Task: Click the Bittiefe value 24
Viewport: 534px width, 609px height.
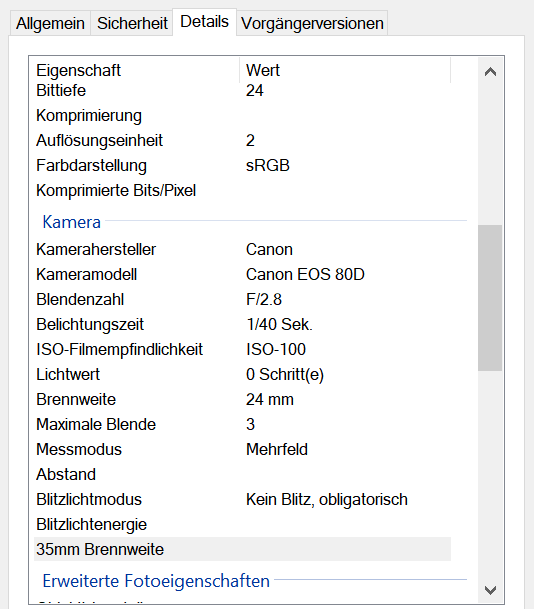Action: pos(255,90)
